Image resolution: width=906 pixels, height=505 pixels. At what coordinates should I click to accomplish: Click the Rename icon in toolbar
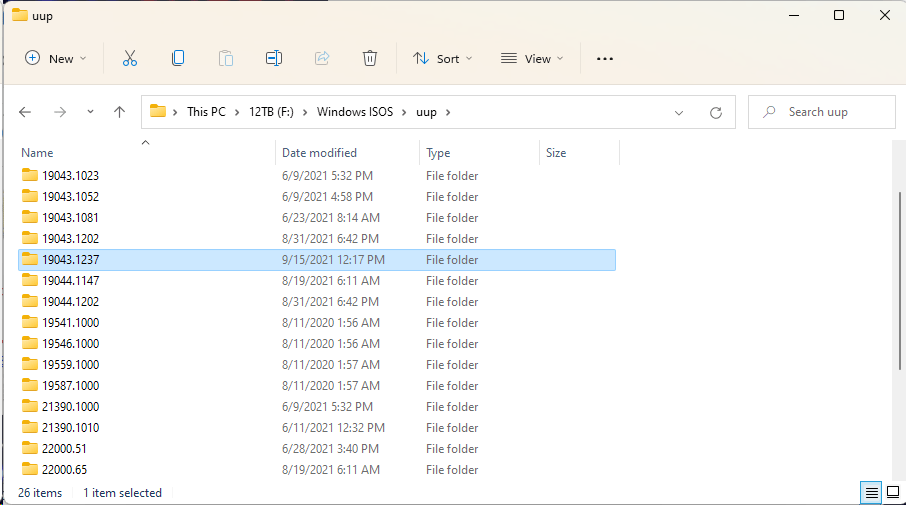click(x=273, y=59)
